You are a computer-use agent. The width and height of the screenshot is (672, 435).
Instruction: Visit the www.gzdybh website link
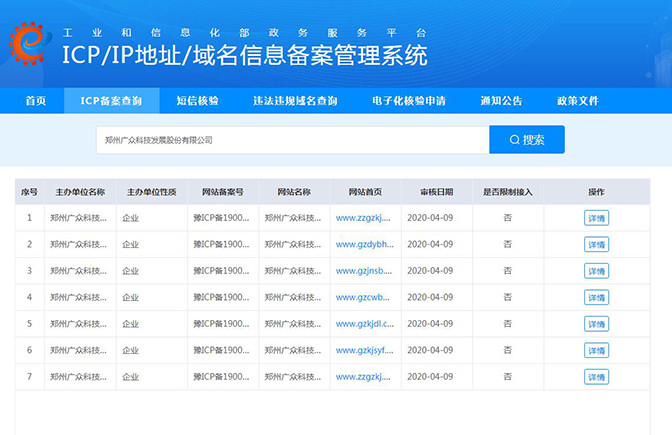(363, 244)
